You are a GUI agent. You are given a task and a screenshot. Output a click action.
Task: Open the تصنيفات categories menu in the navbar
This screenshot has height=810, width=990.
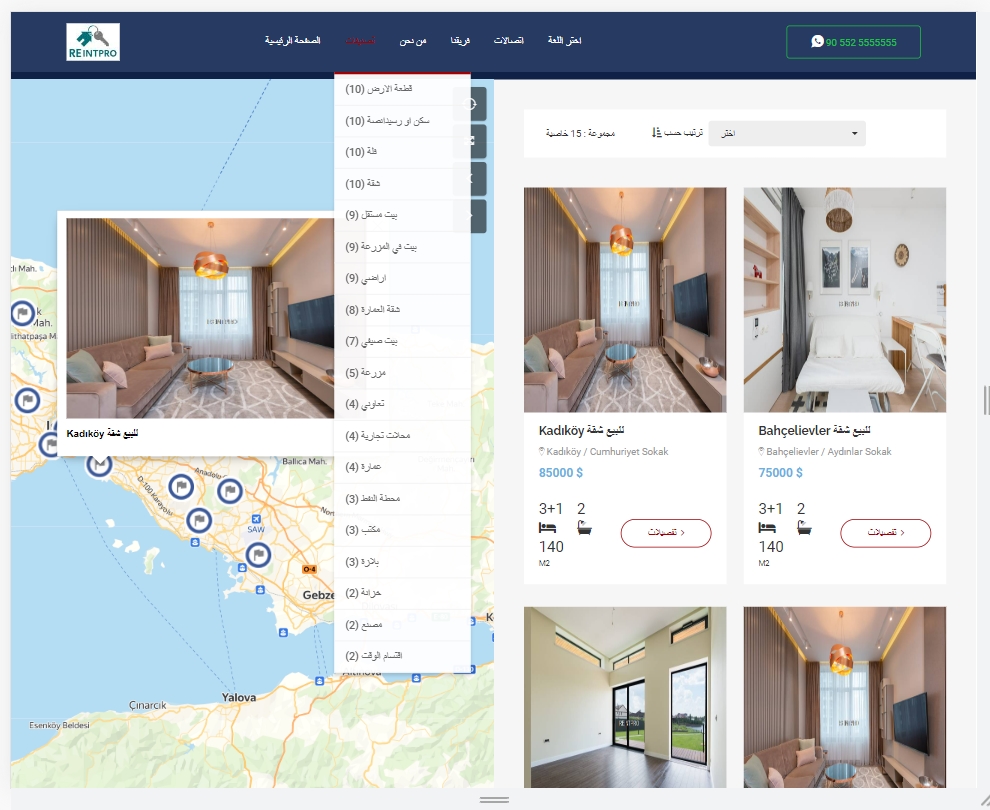(361, 40)
